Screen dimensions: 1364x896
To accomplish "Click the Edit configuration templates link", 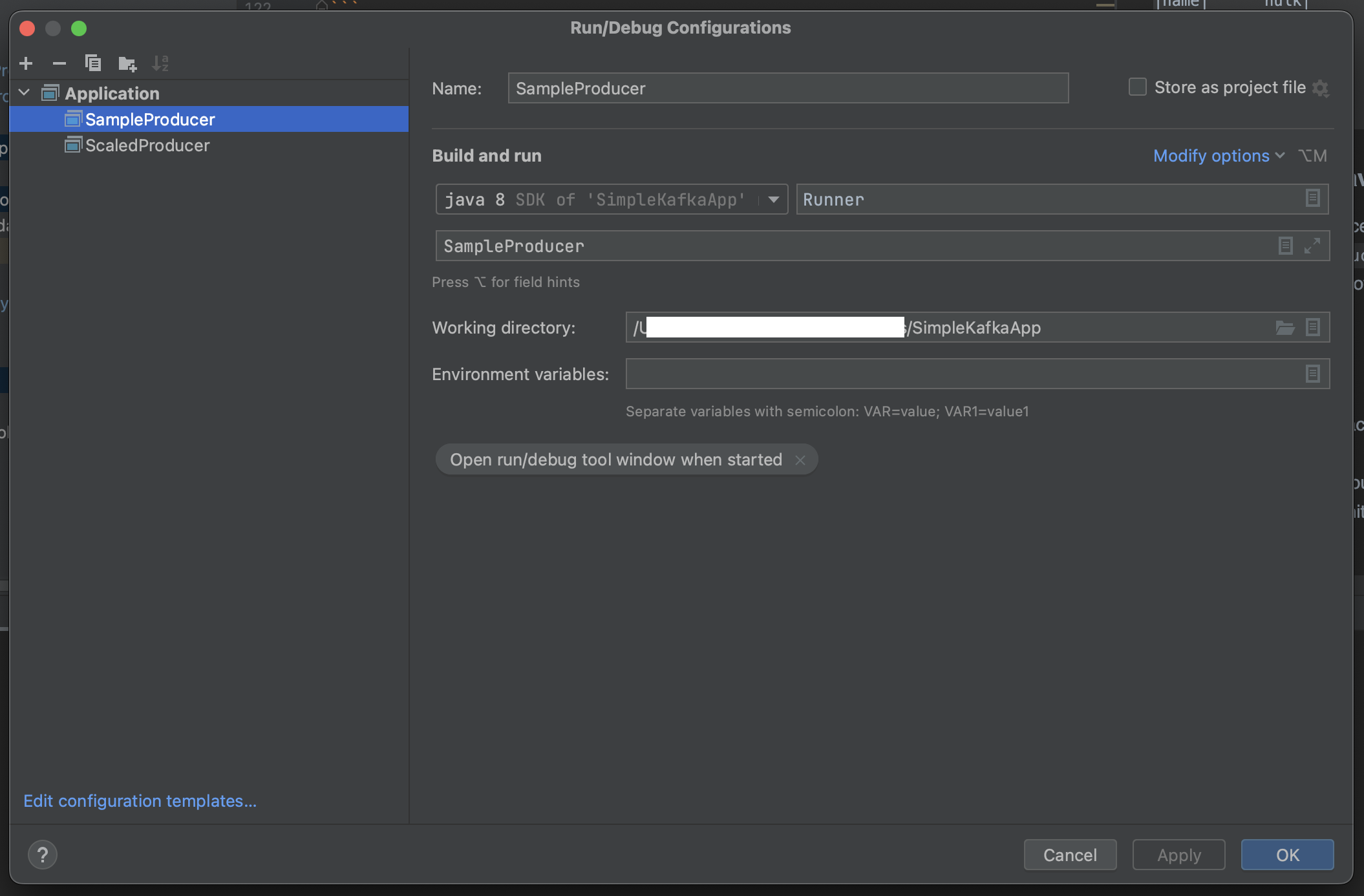I will coord(140,801).
